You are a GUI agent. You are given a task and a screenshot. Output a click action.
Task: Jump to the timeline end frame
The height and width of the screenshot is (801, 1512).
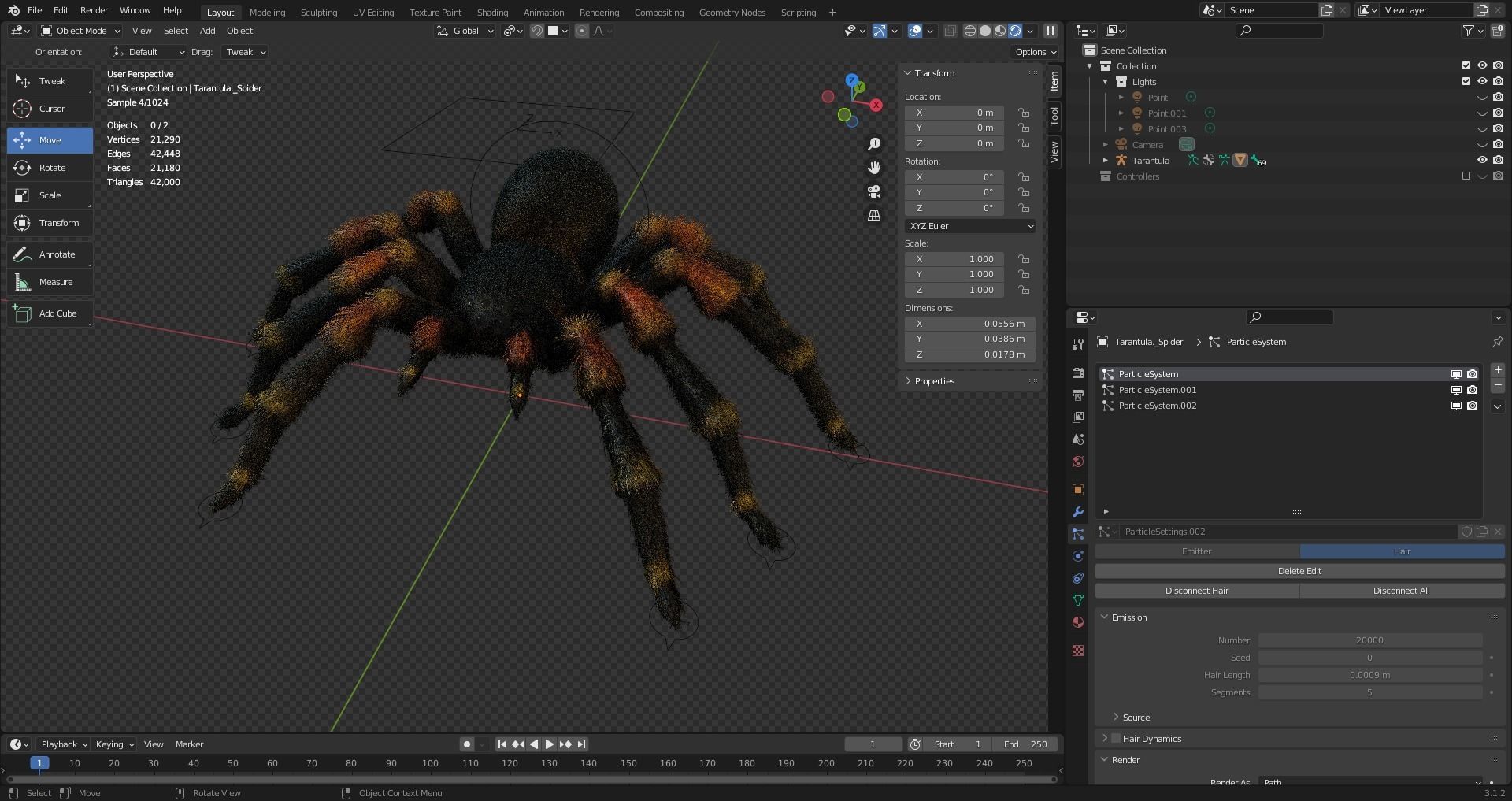pos(581,744)
